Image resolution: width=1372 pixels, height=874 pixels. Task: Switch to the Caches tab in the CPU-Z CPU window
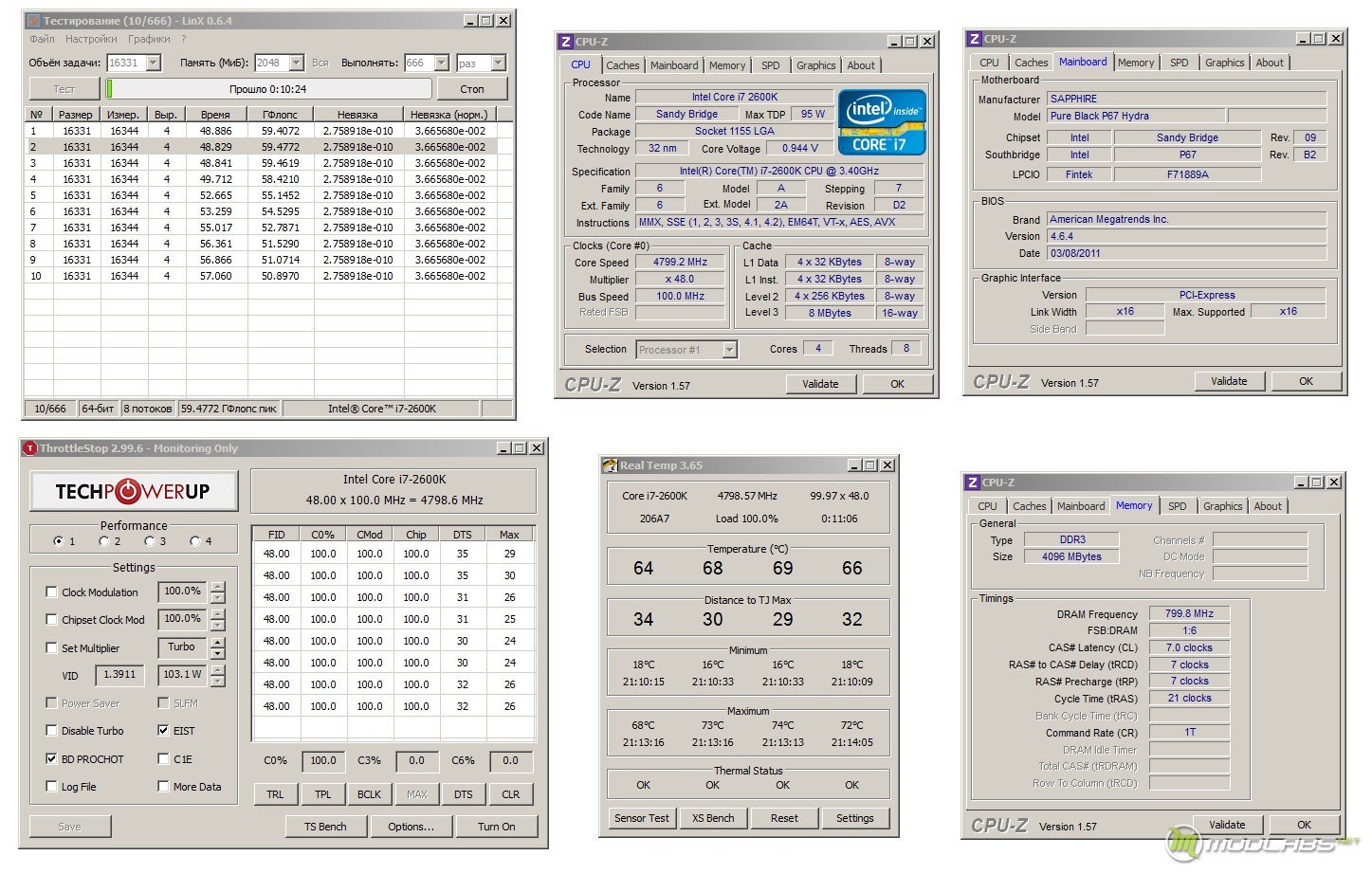[622, 65]
